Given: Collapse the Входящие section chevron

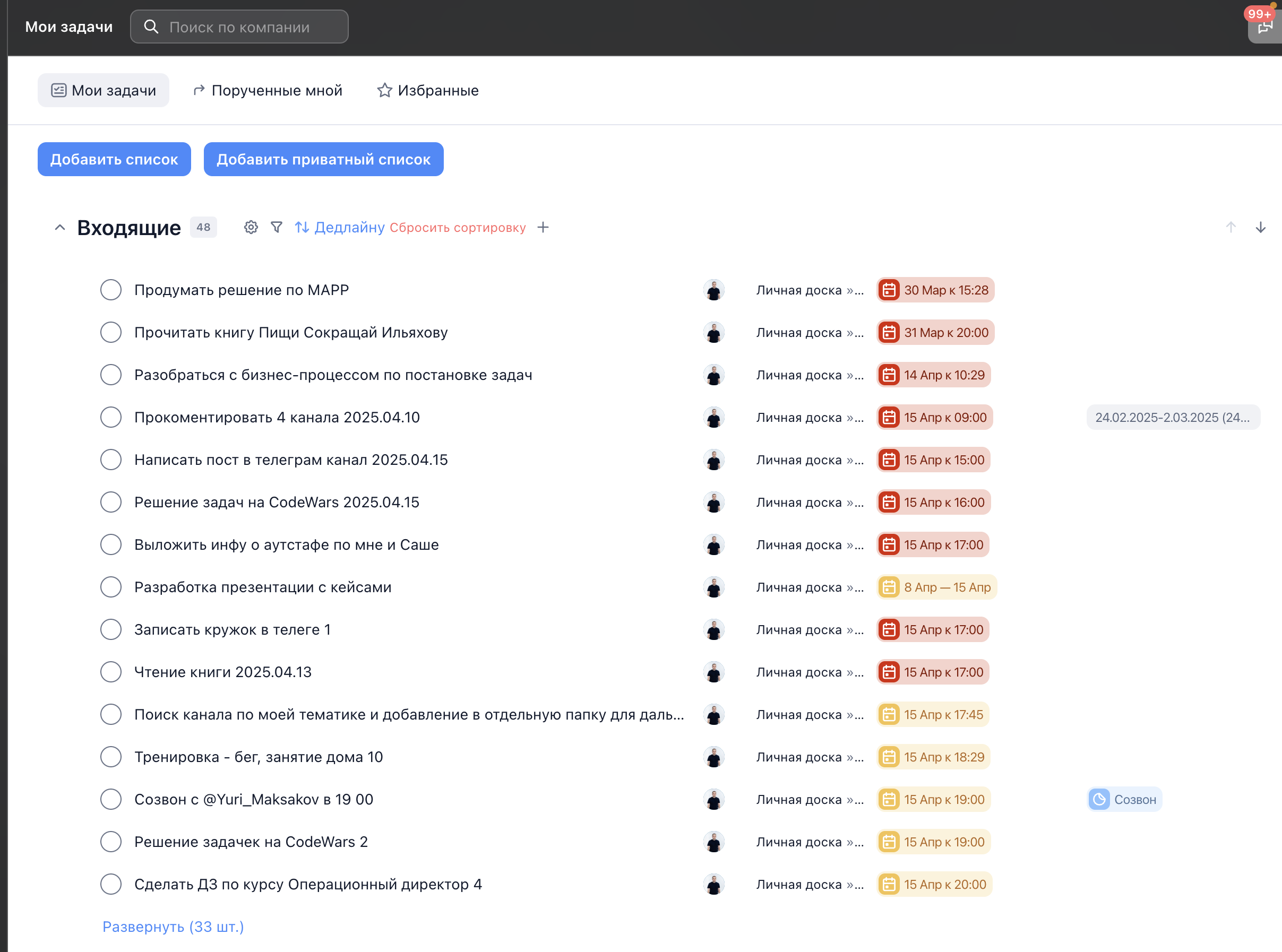Looking at the screenshot, I should [x=60, y=227].
